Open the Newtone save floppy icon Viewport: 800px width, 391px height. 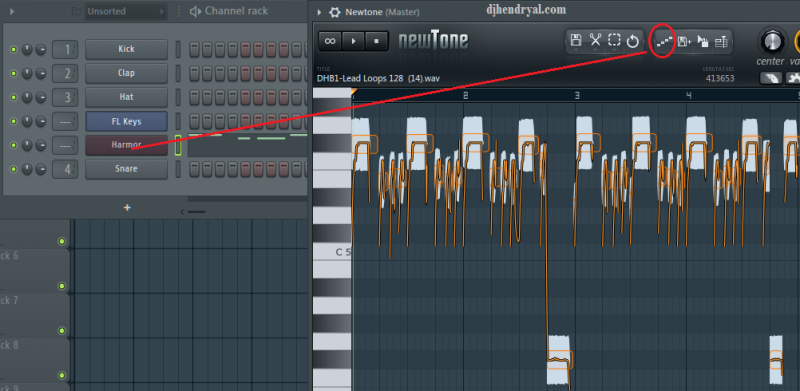576,41
